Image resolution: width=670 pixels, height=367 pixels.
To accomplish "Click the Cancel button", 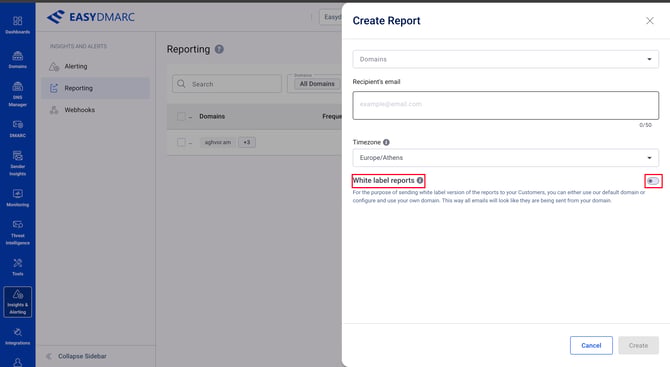I will click(x=591, y=345).
